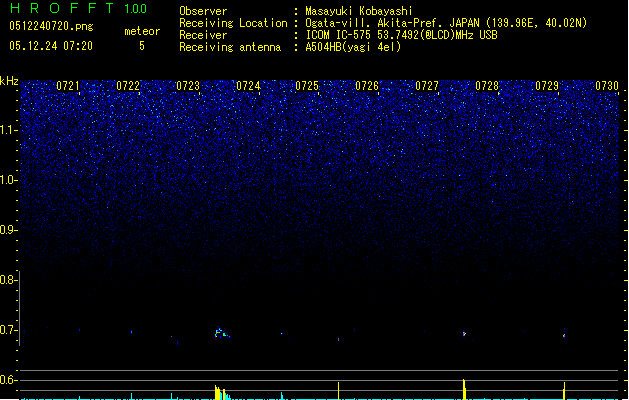The width and height of the screenshot is (629, 400).
Task: Select antenna value A504HB(yagi 4el)
Action: coord(353,47)
